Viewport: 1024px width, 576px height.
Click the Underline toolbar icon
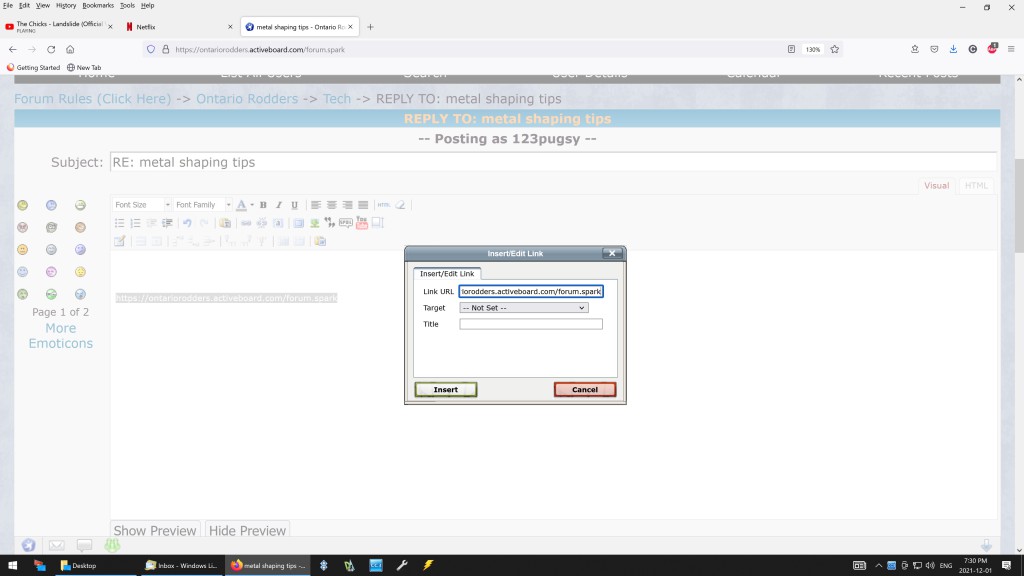click(294, 205)
